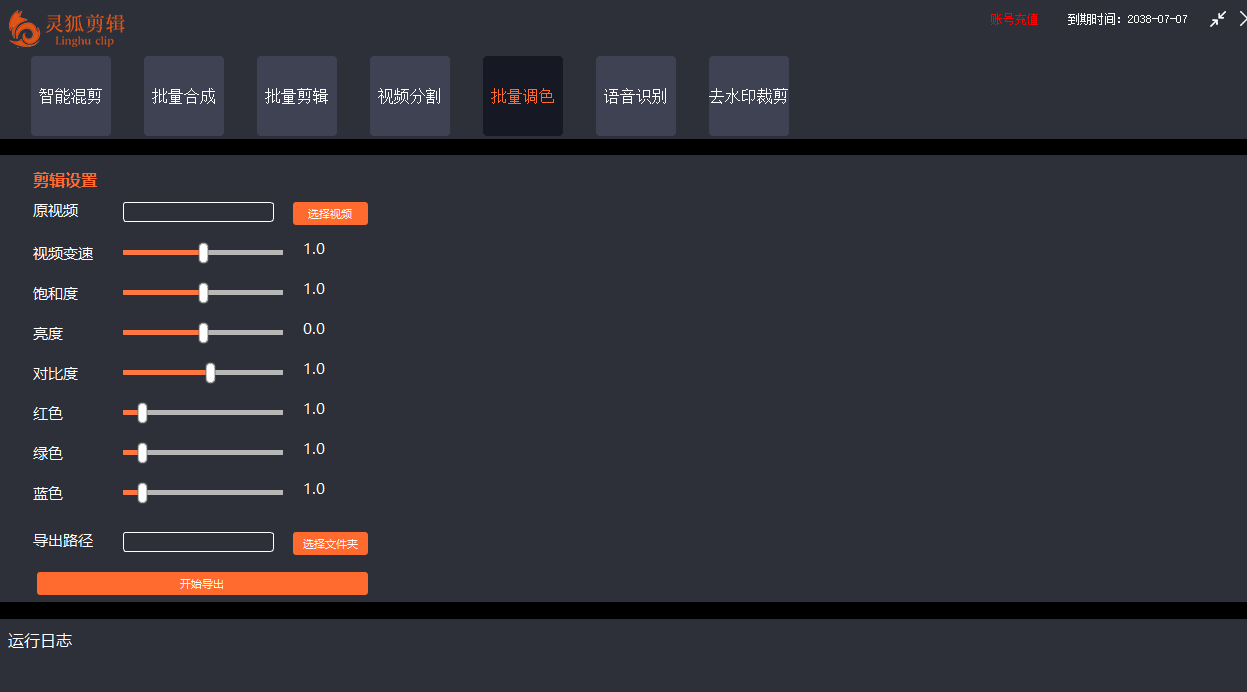Open the 智能混剪 tab
Viewport: 1247px width, 692px height.
(x=71, y=96)
